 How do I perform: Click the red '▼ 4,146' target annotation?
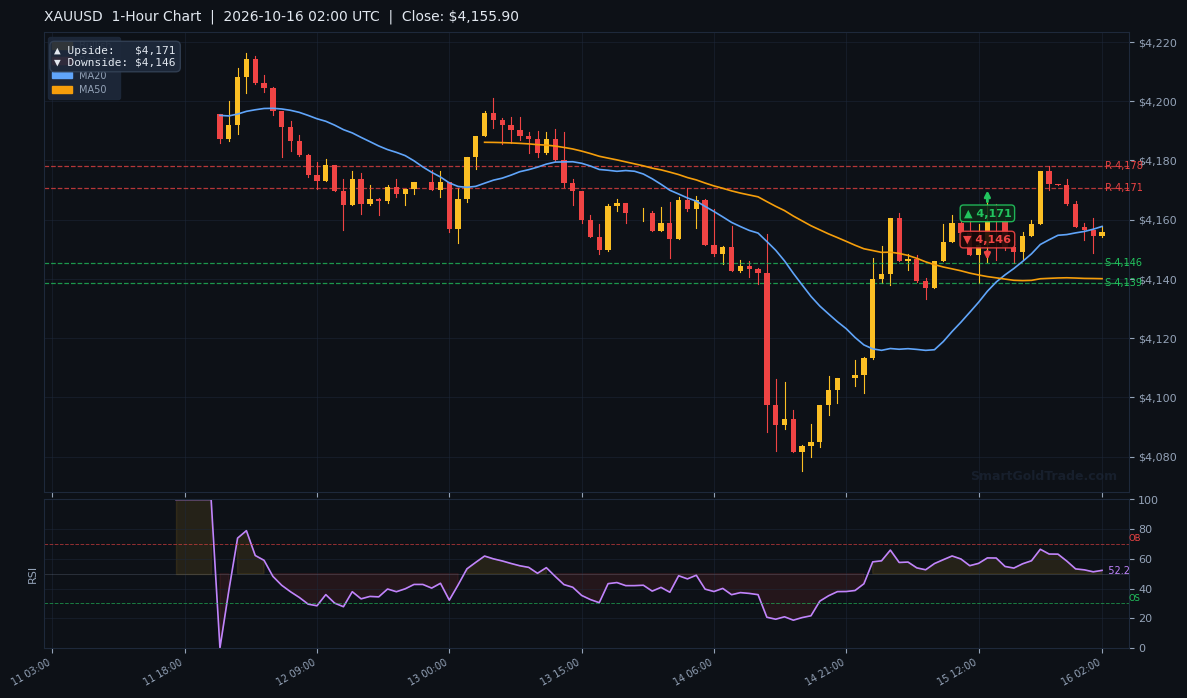[x=987, y=239]
